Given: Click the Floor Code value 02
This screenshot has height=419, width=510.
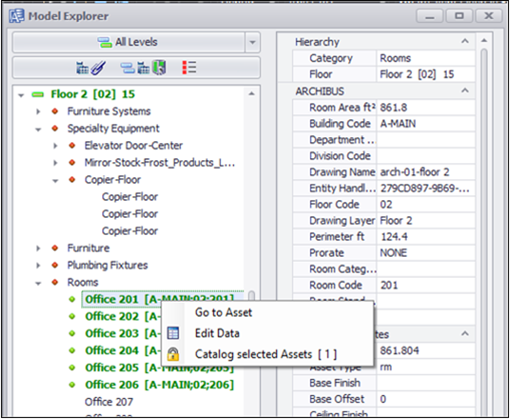Looking at the screenshot, I should [386, 204].
